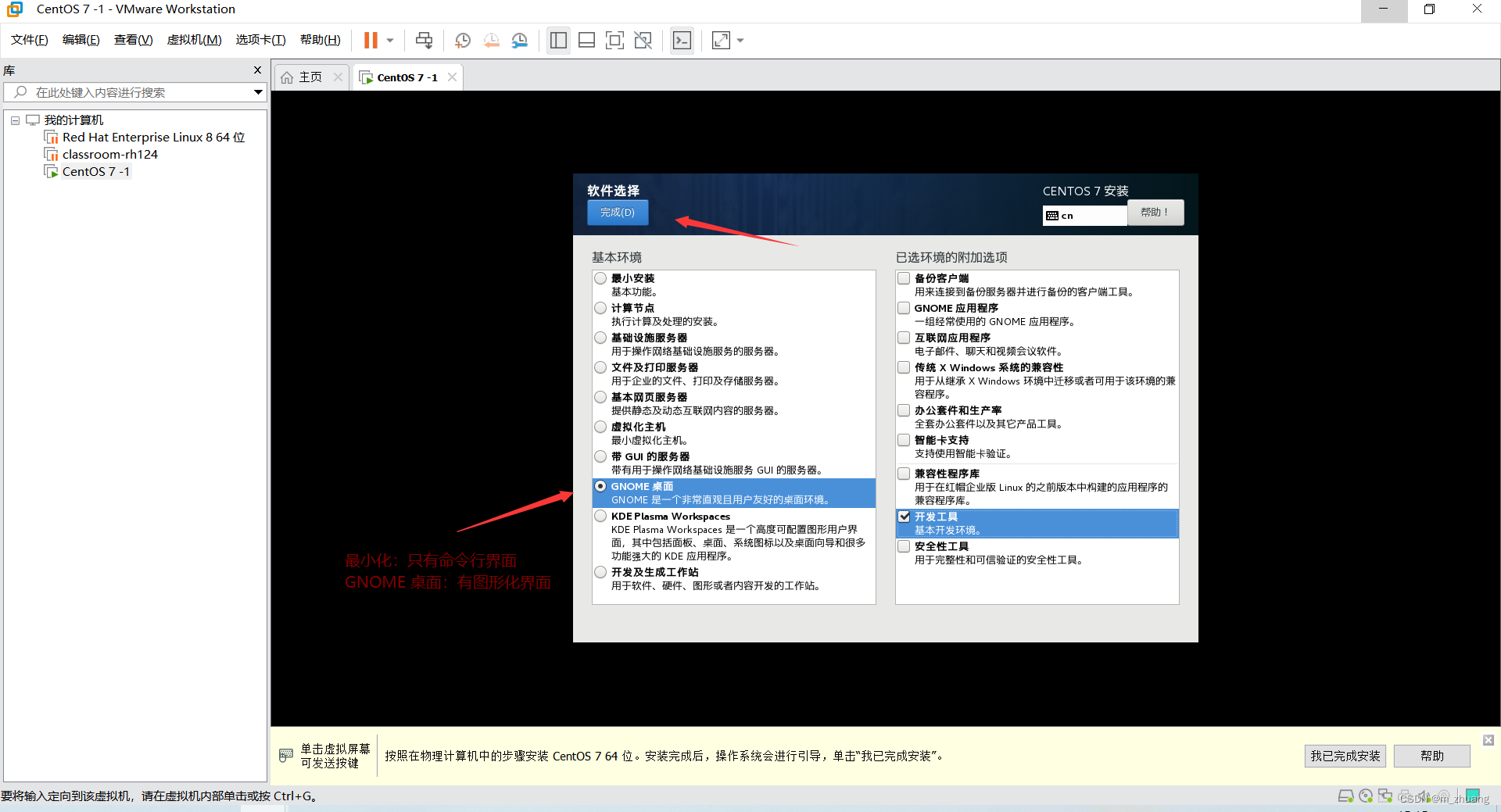The width and height of the screenshot is (1501, 812).
Task: Check the 安全性工具 add-on
Action: click(904, 546)
